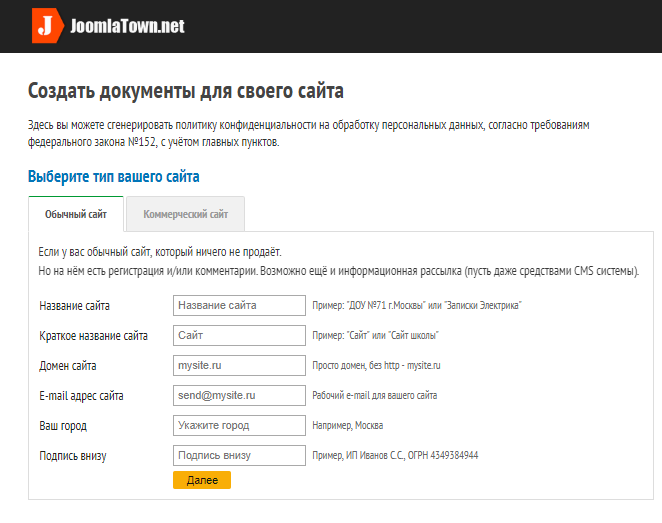Click the Выберите тип вашего сайта heading

pyautogui.click(x=114, y=176)
